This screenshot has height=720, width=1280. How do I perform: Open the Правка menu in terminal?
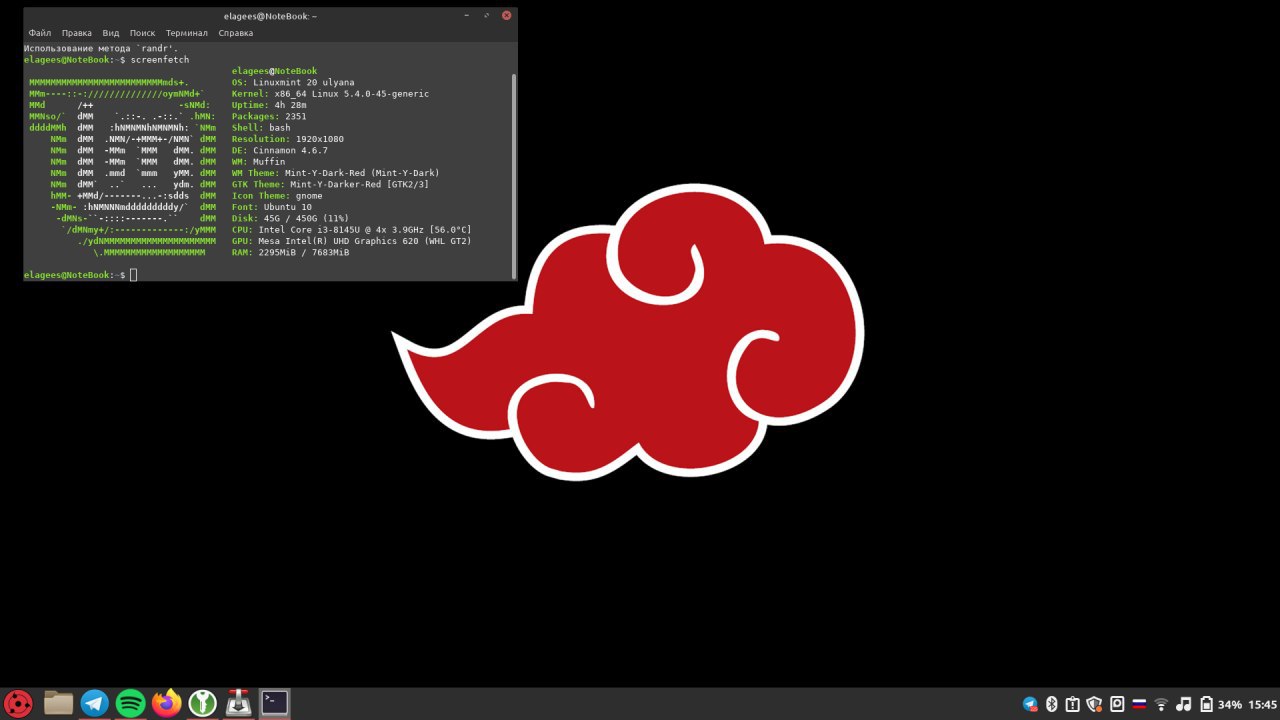tap(77, 33)
